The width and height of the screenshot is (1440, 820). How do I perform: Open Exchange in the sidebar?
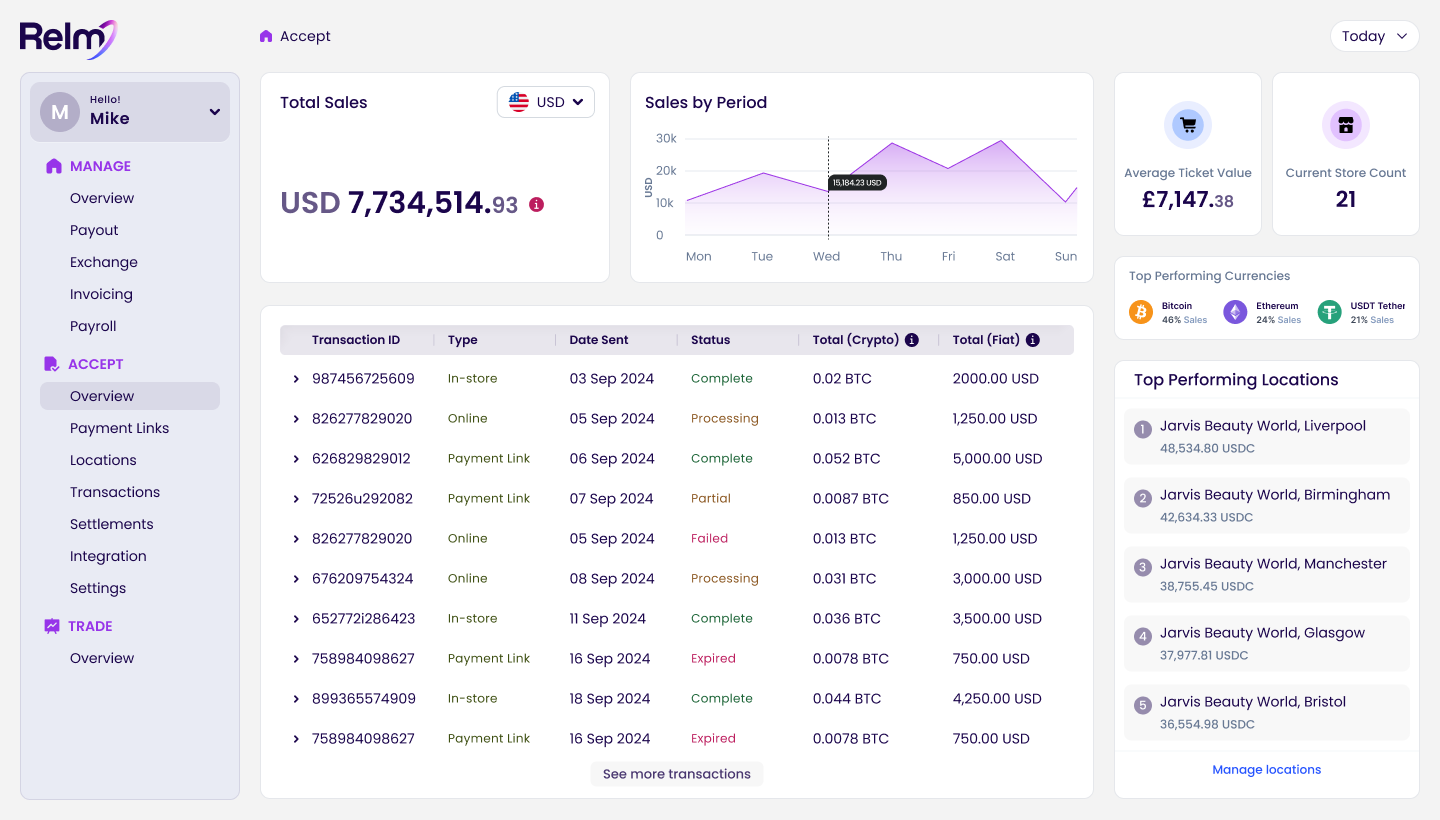104,262
